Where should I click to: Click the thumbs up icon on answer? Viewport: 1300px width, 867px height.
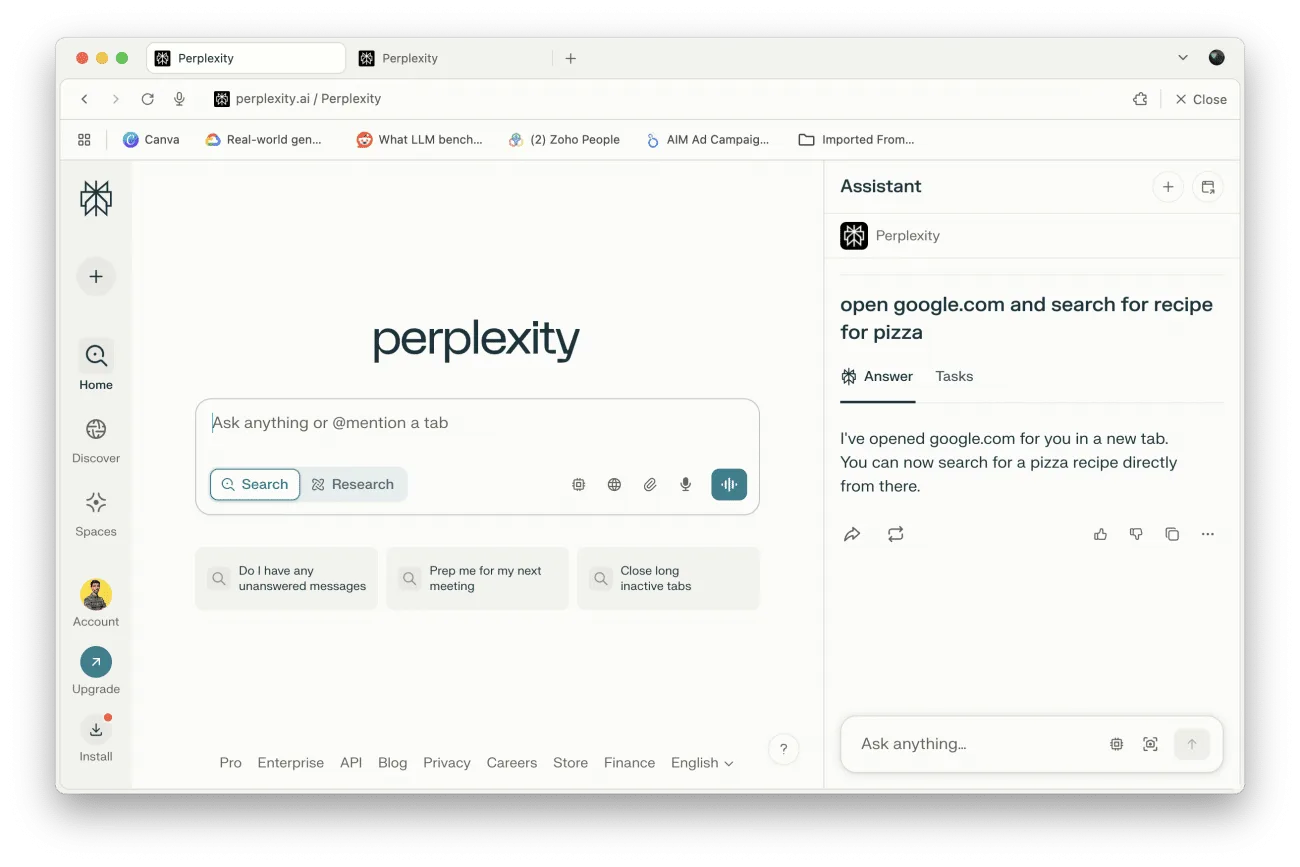point(1100,534)
